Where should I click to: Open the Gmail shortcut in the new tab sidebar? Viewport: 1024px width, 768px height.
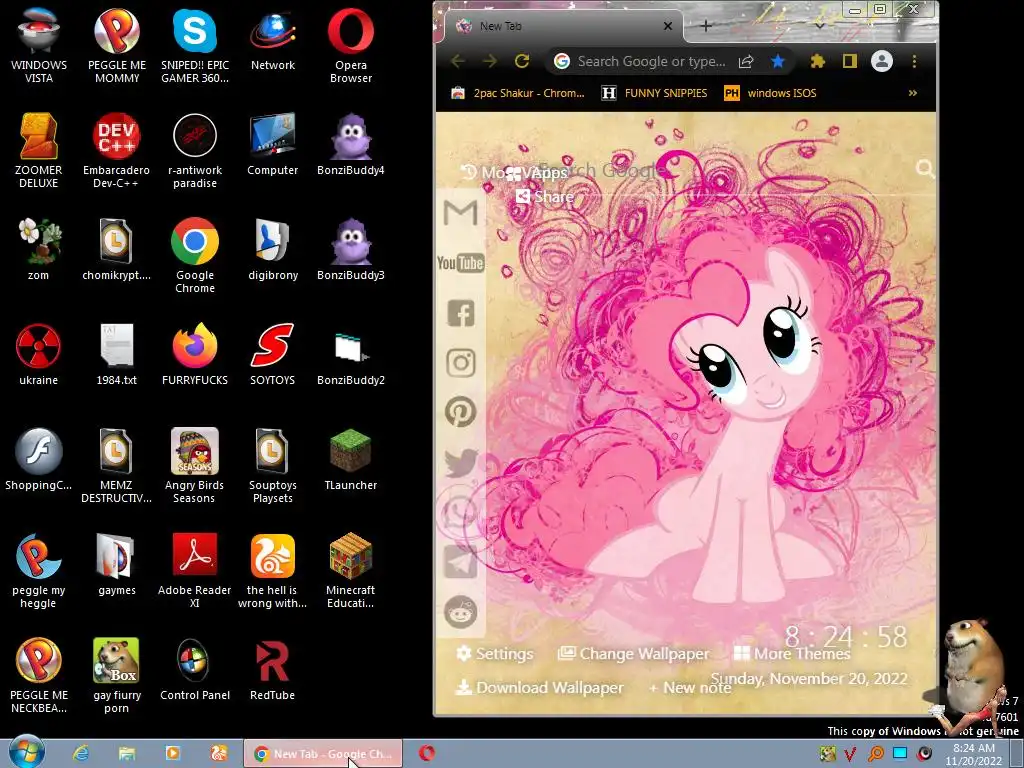460,213
